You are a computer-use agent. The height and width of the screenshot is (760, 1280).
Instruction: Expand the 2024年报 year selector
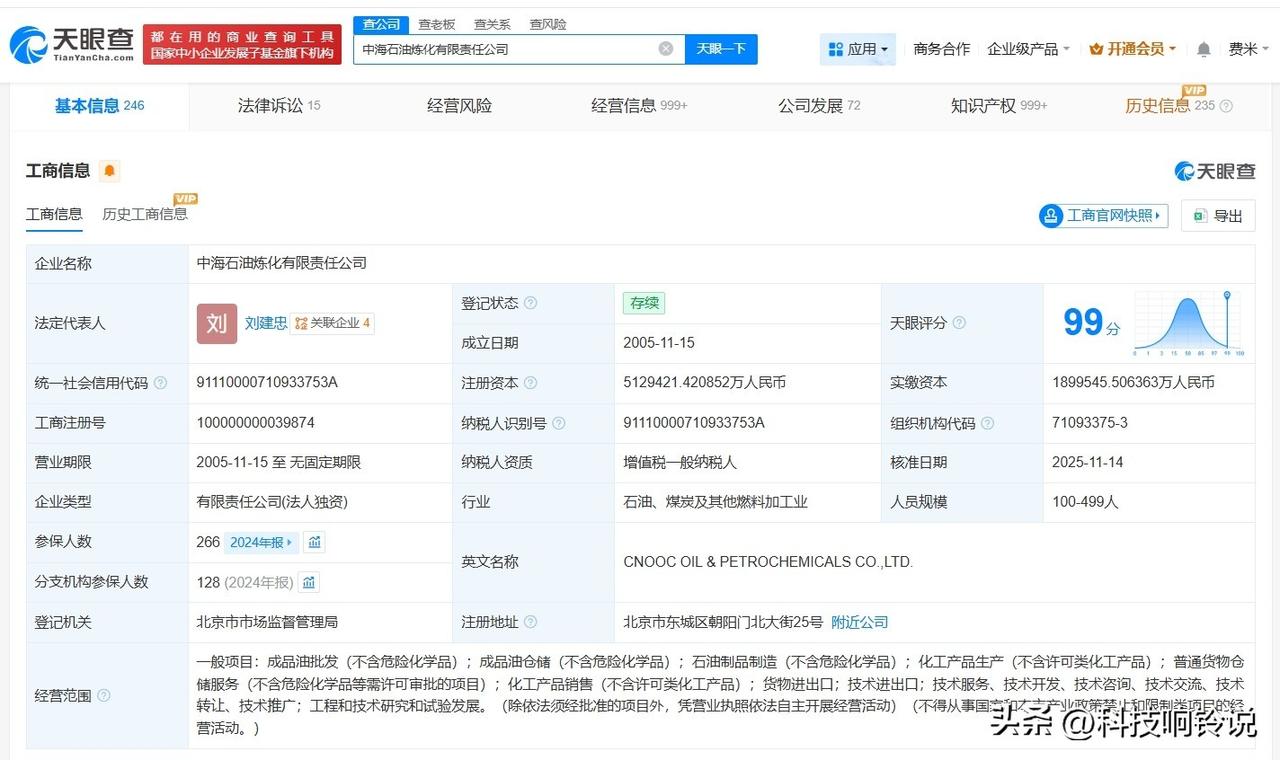click(262, 542)
